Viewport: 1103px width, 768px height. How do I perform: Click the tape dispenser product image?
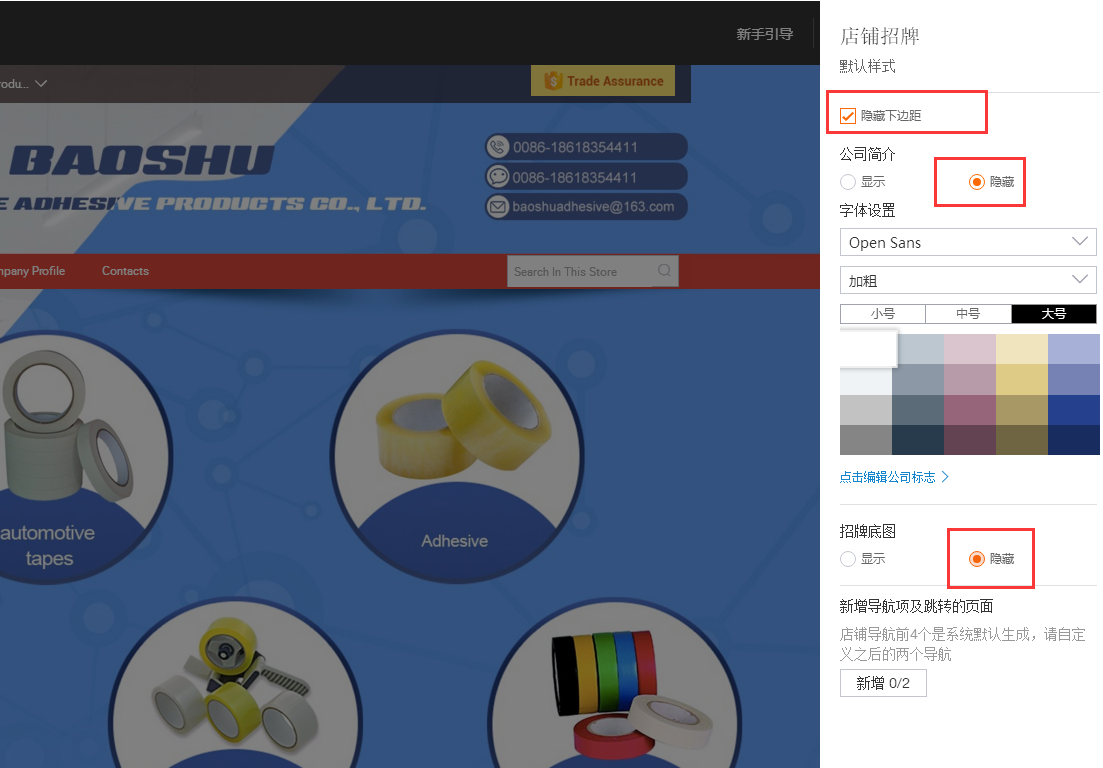(234, 684)
